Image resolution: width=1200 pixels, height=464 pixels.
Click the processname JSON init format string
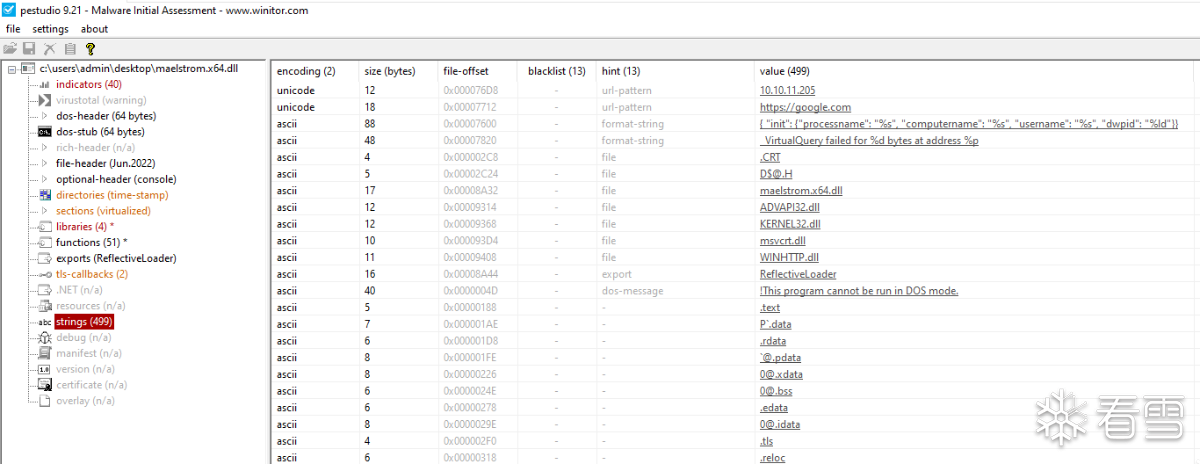tap(969, 124)
